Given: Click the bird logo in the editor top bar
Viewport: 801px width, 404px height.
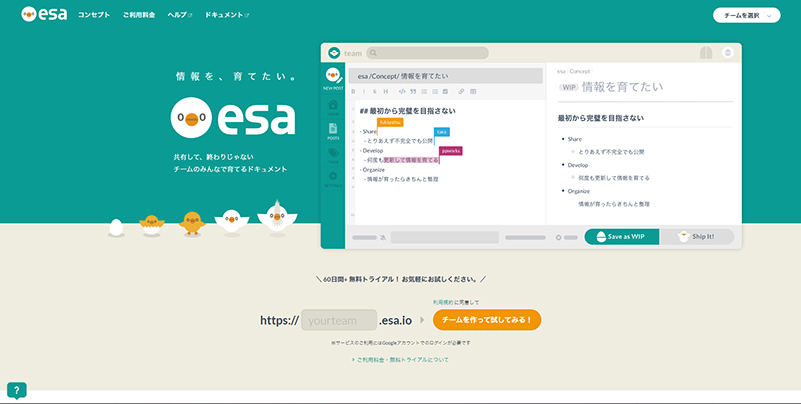Looking at the screenshot, I should [334, 53].
